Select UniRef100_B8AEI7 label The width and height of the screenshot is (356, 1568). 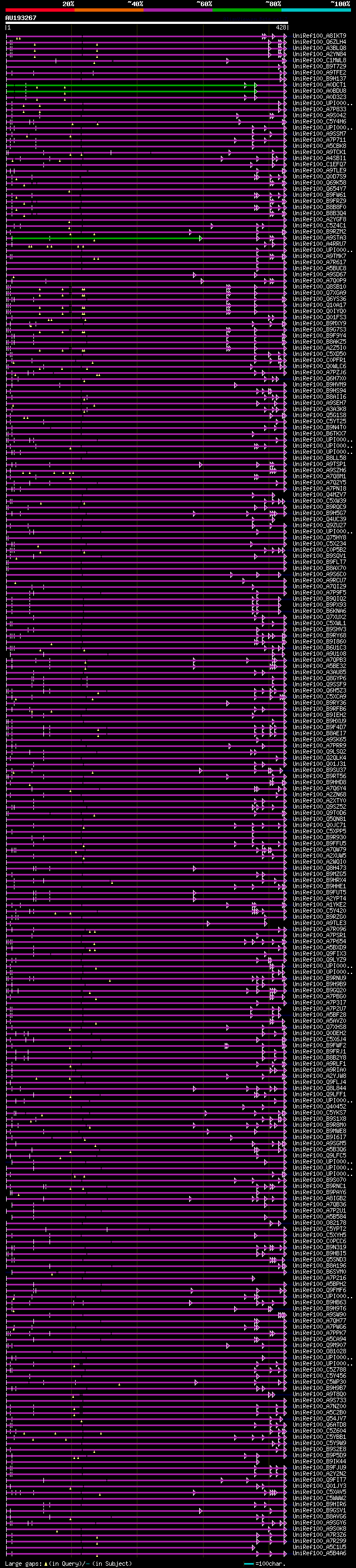point(319,734)
